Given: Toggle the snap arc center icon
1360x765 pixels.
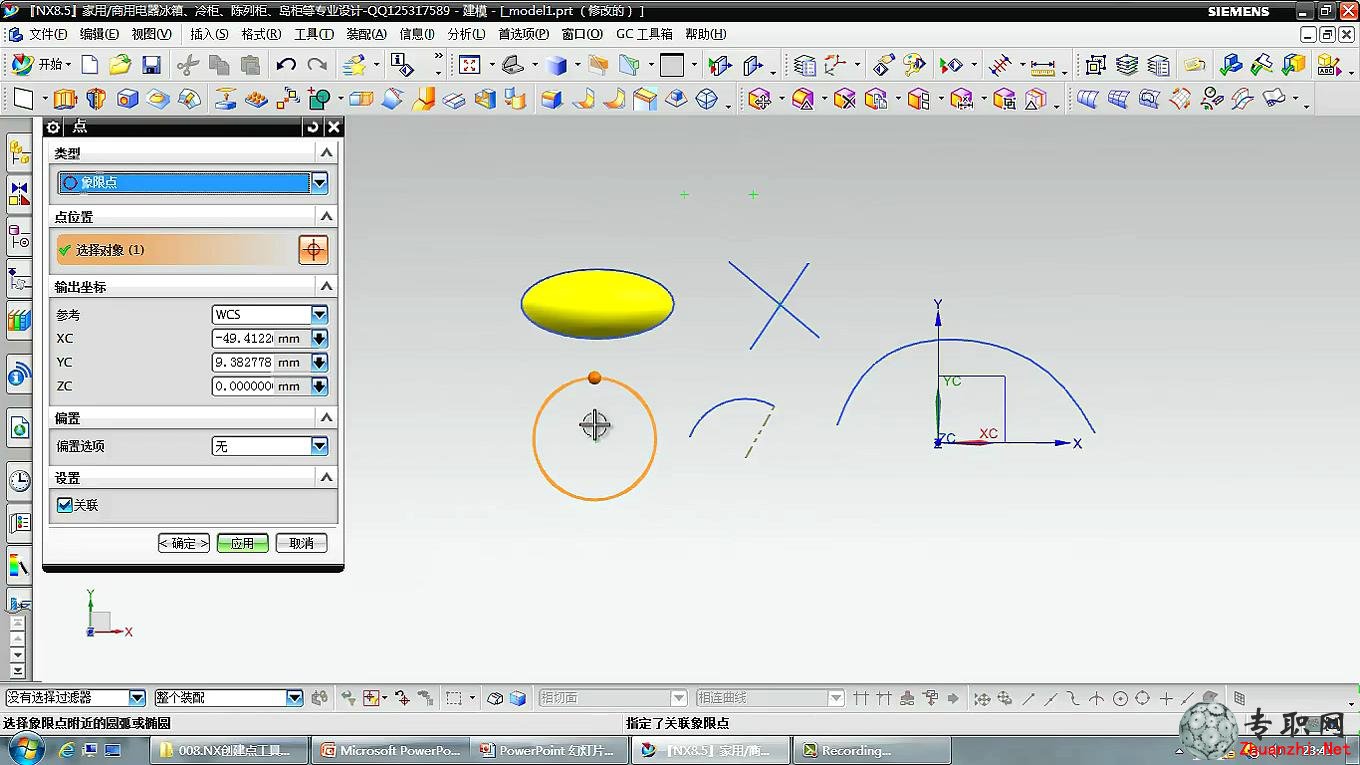Looking at the screenshot, I should tap(1120, 698).
